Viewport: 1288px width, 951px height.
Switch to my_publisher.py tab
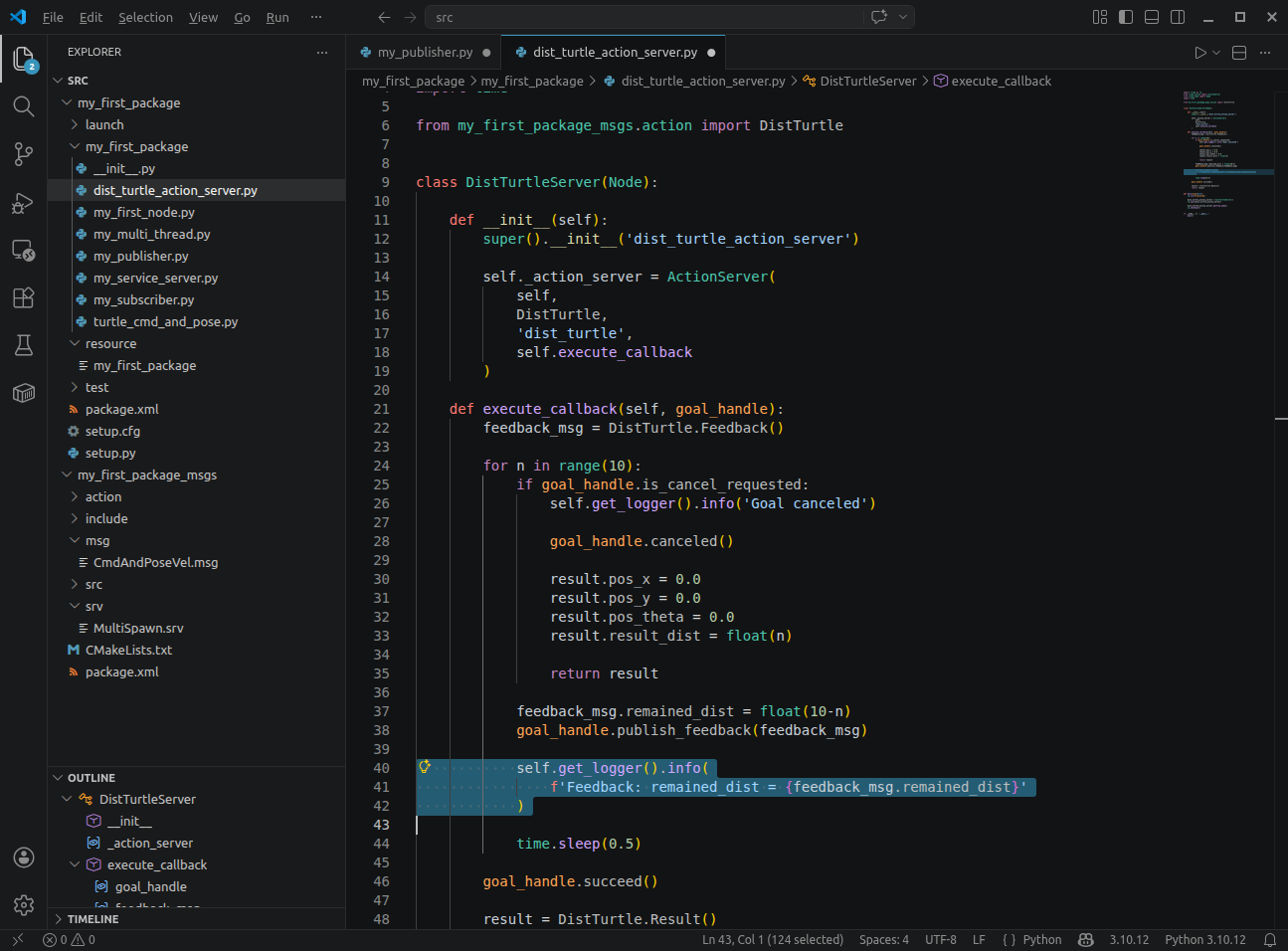(425, 52)
